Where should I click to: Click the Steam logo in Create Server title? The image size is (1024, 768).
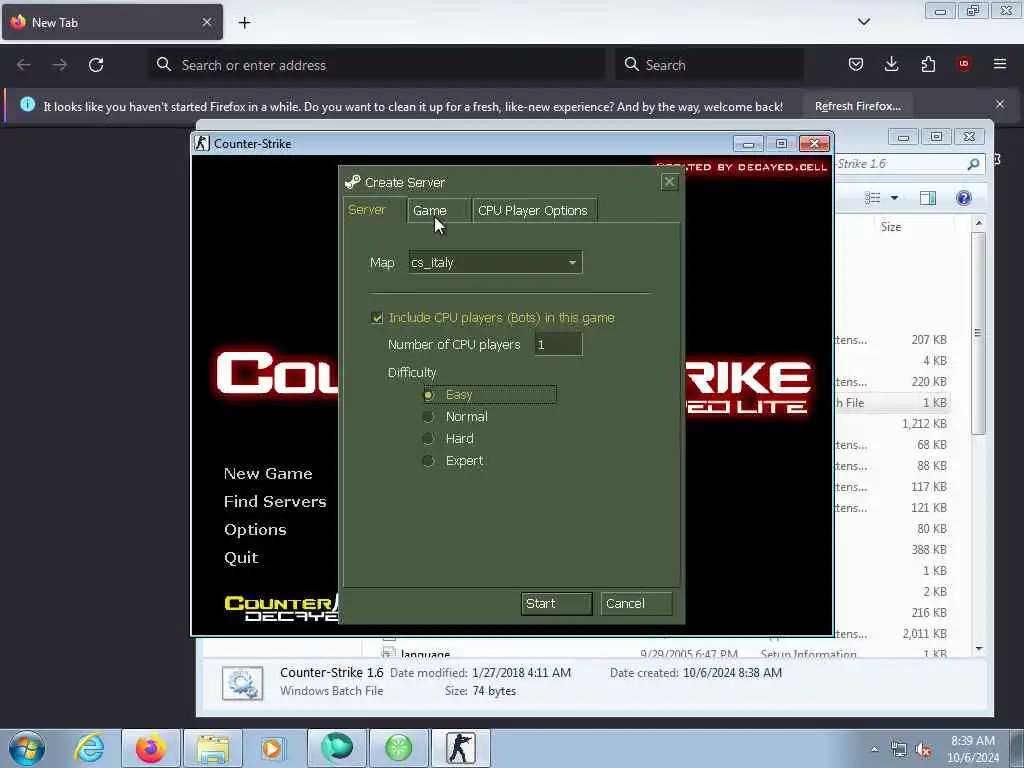(x=353, y=182)
